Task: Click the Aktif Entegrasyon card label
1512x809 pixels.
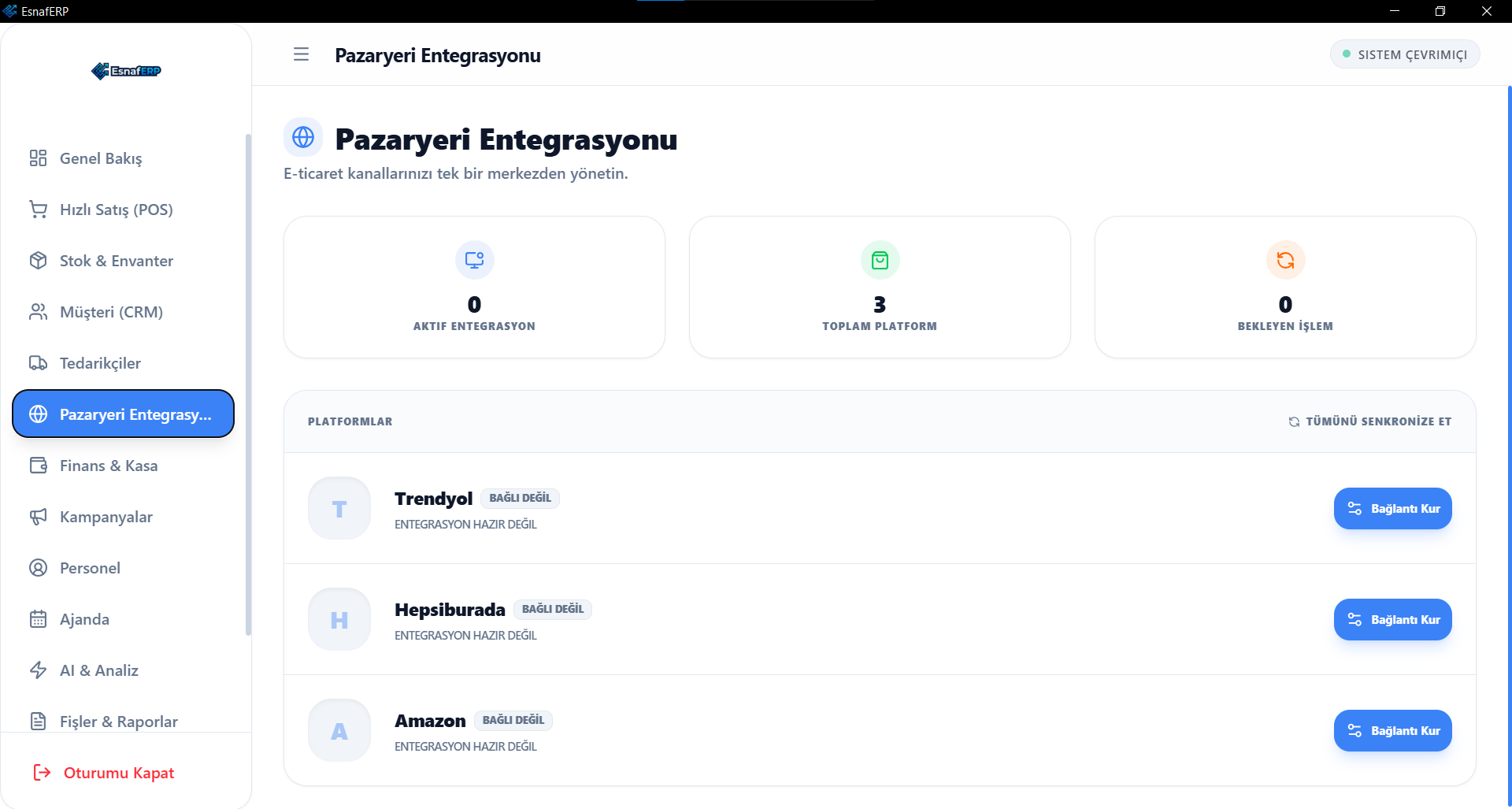Action: pos(474,326)
